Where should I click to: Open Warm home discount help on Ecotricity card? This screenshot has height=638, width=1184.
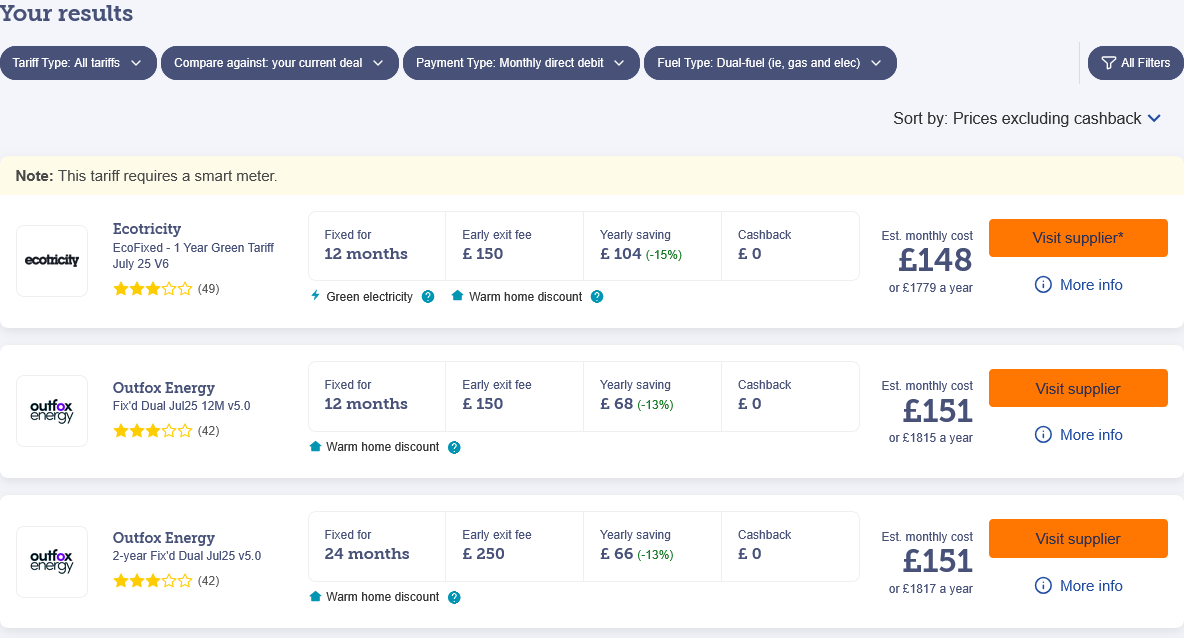point(597,297)
